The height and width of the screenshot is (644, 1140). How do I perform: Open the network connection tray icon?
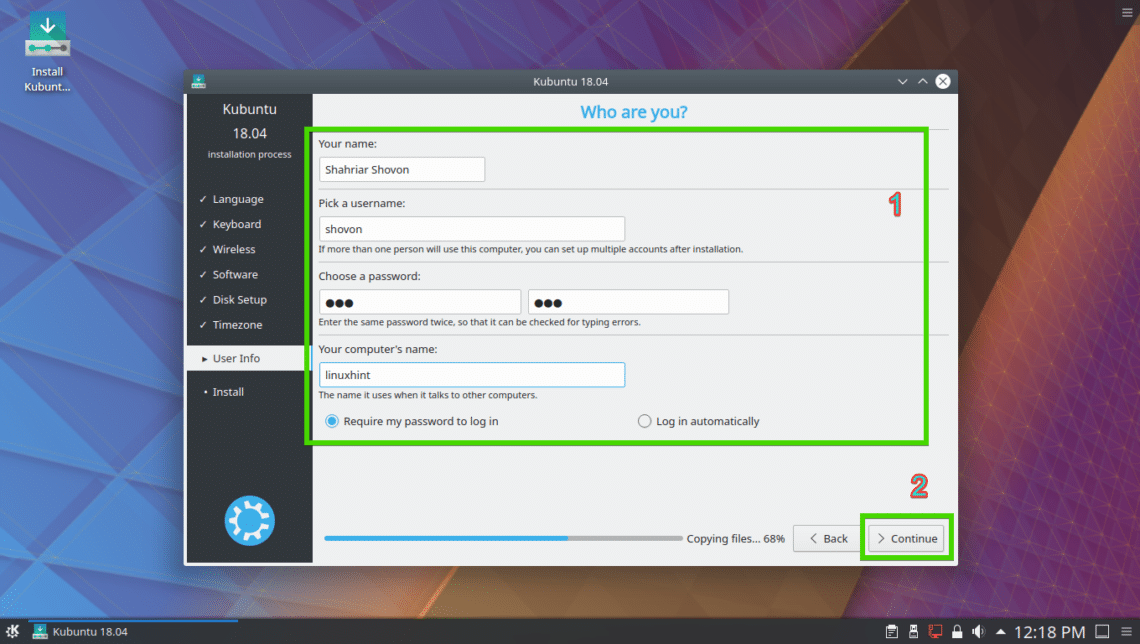coord(935,632)
